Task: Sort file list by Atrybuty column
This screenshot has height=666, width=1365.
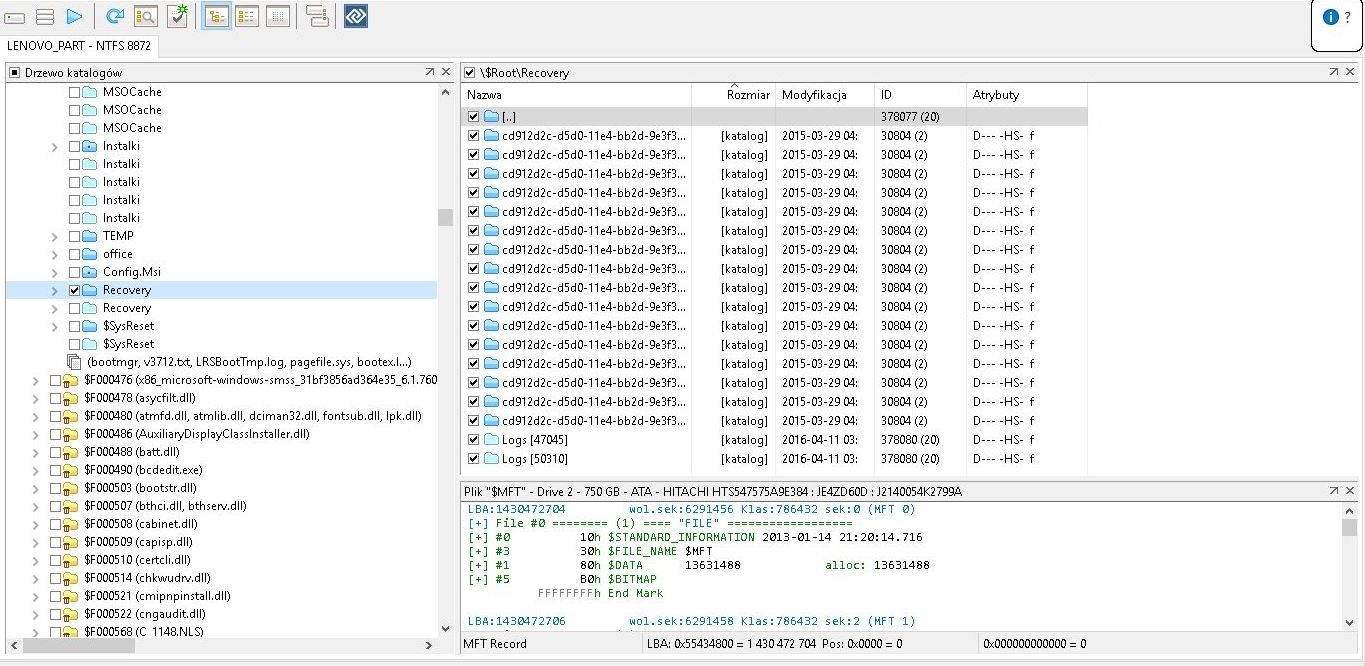Action: [1026, 95]
